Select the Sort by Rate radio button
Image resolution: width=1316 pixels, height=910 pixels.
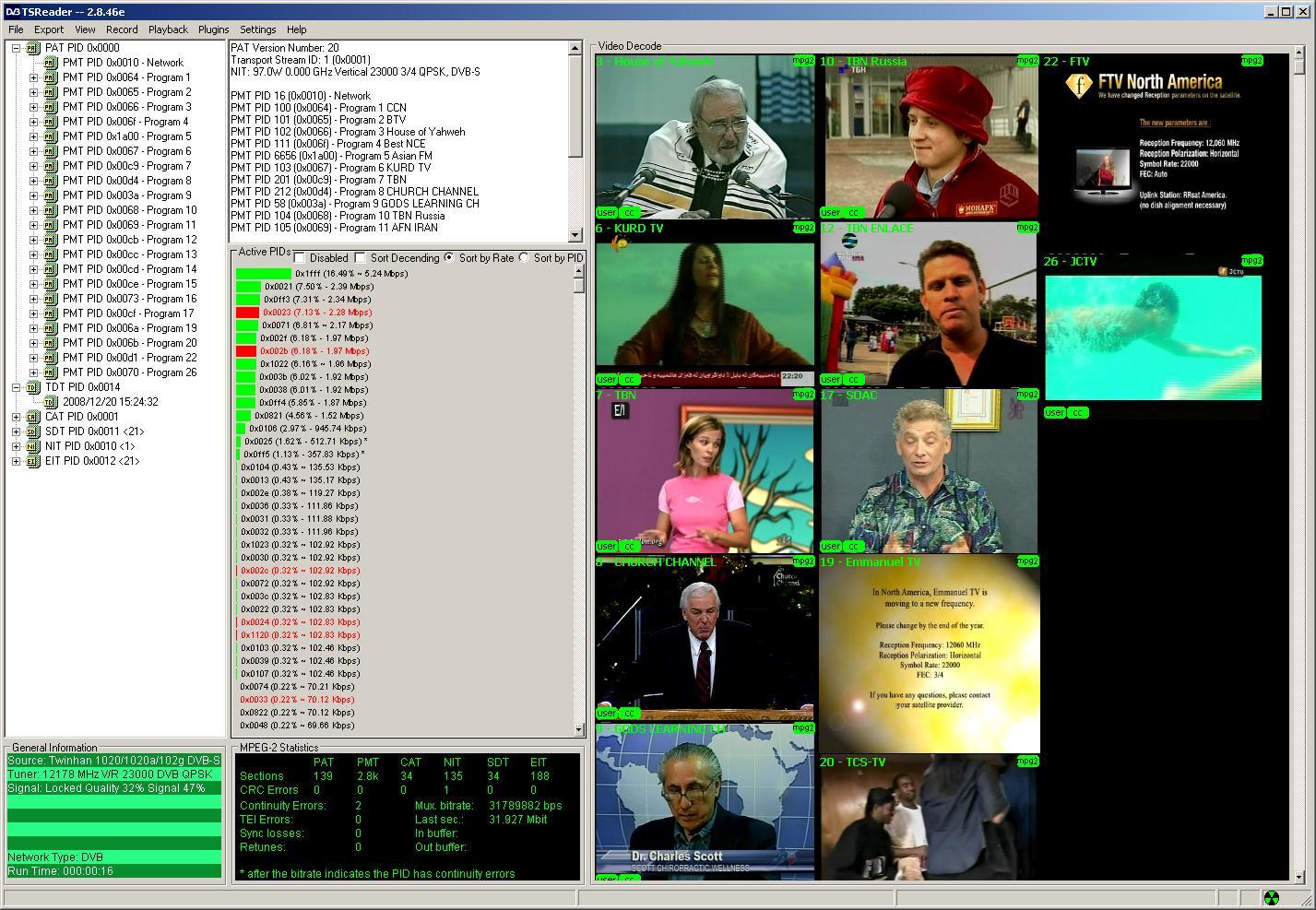click(x=449, y=257)
